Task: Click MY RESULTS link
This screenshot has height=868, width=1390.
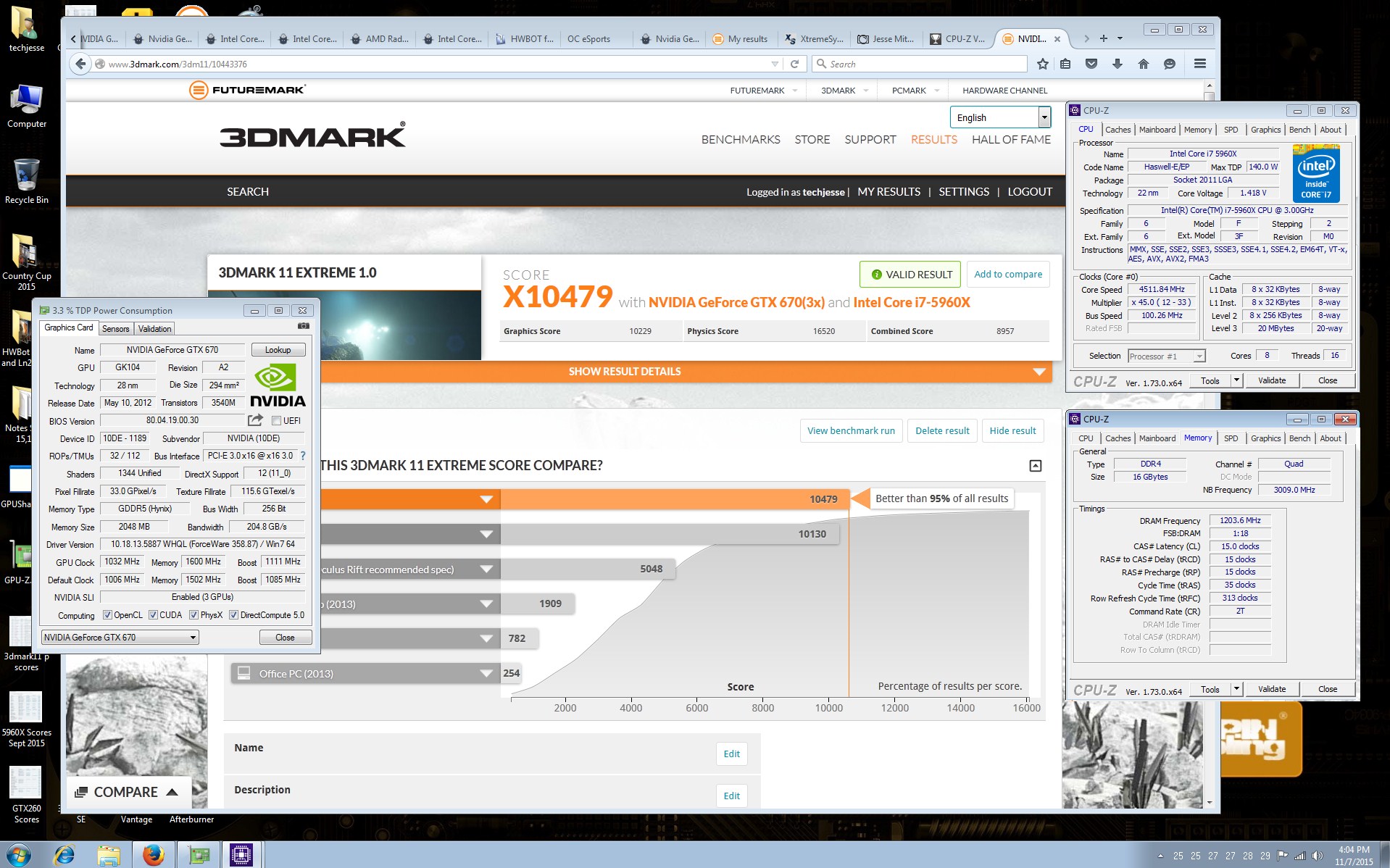Action: [888, 192]
